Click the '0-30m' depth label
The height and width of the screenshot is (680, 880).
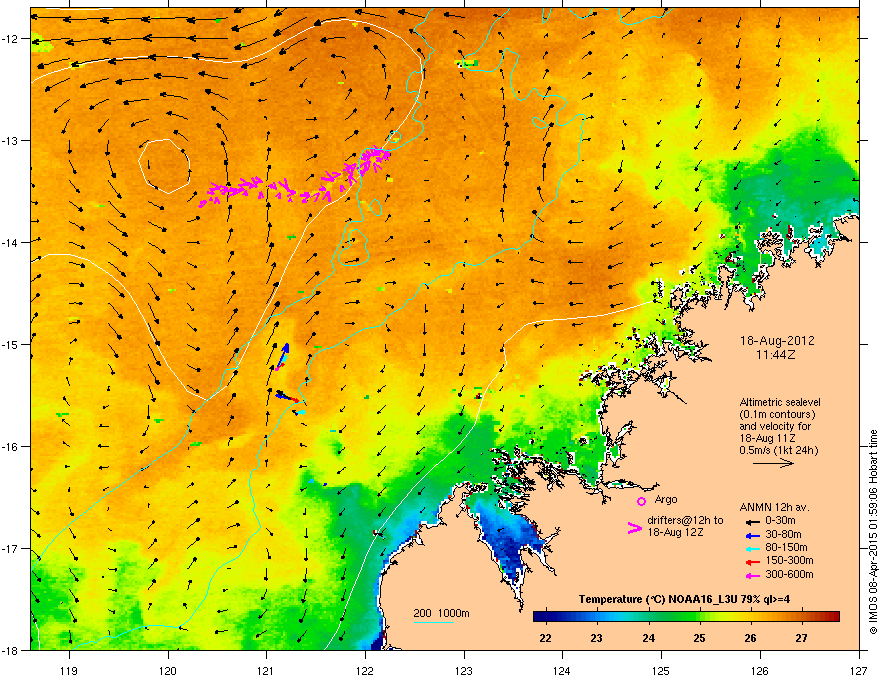pyautogui.click(x=780, y=521)
